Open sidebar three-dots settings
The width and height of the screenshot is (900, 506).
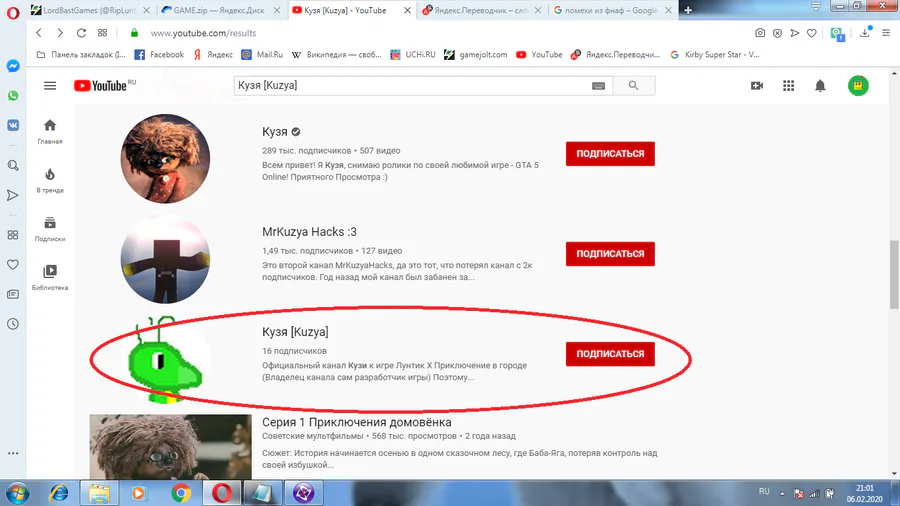[x=13, y=453]
